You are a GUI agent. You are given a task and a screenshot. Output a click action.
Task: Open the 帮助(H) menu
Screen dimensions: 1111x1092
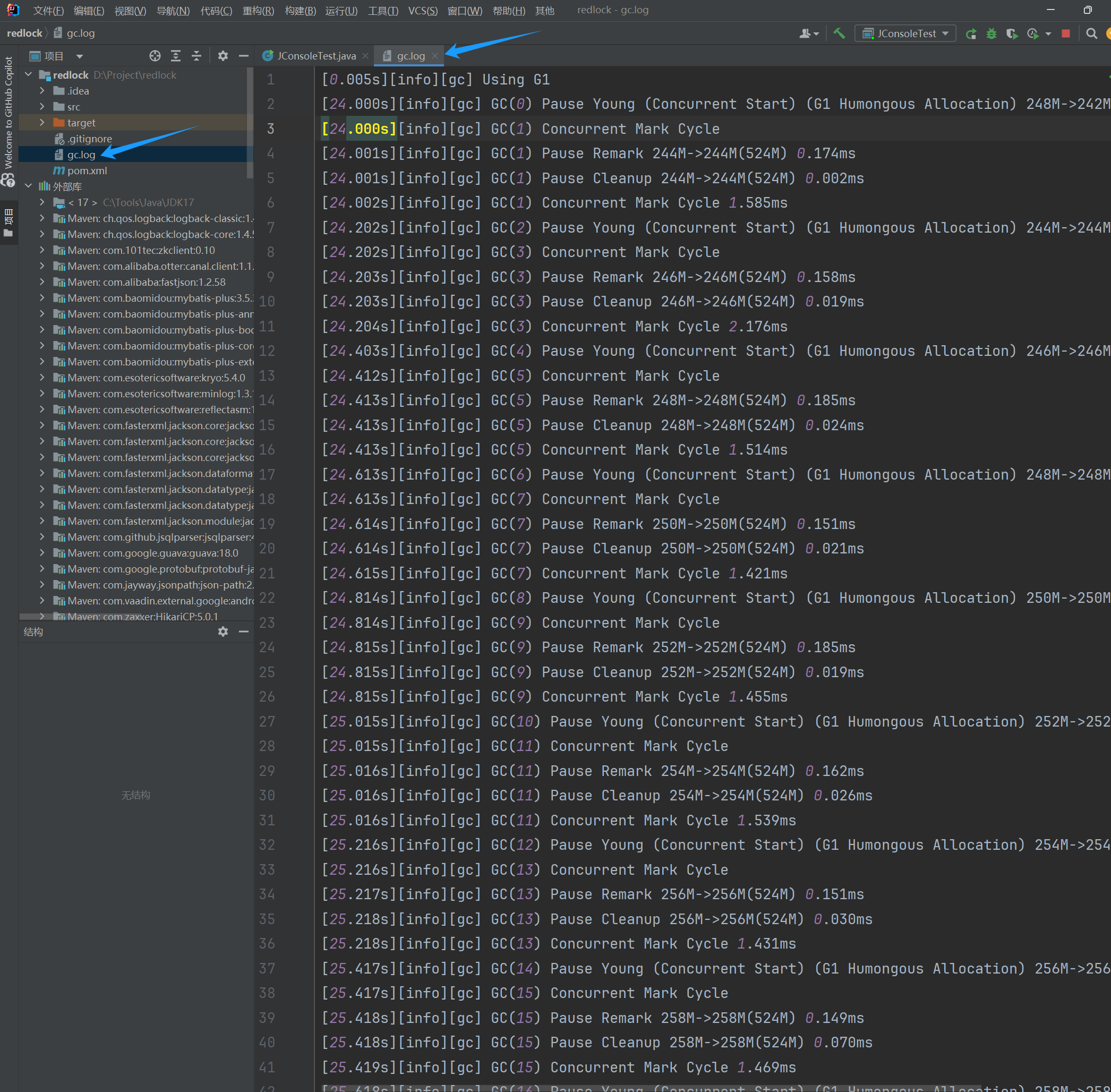509,10
